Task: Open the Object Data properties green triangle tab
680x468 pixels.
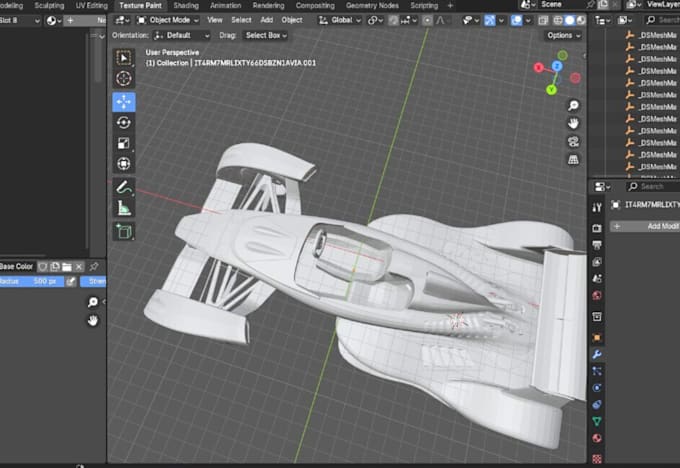Action: [597, 421]
